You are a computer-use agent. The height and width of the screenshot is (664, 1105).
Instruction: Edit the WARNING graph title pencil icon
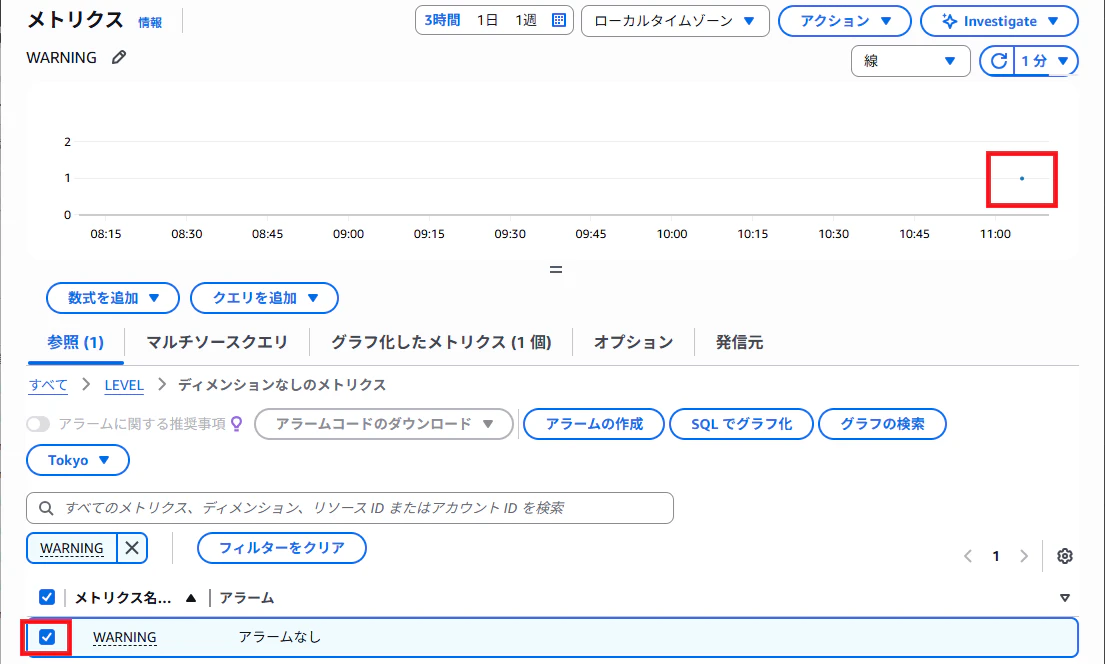point(119,57)
